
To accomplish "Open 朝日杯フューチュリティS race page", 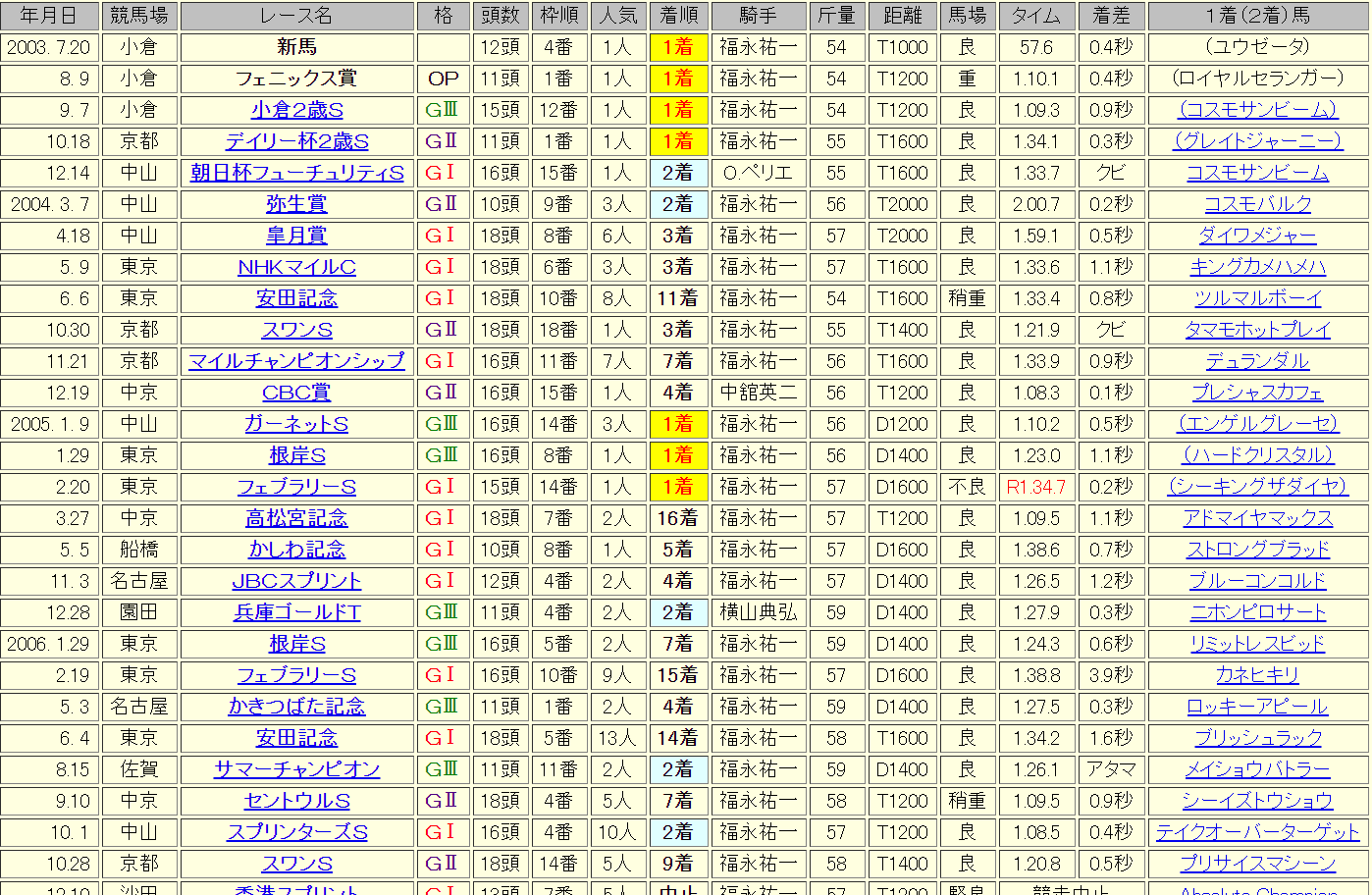I will 296,173.
